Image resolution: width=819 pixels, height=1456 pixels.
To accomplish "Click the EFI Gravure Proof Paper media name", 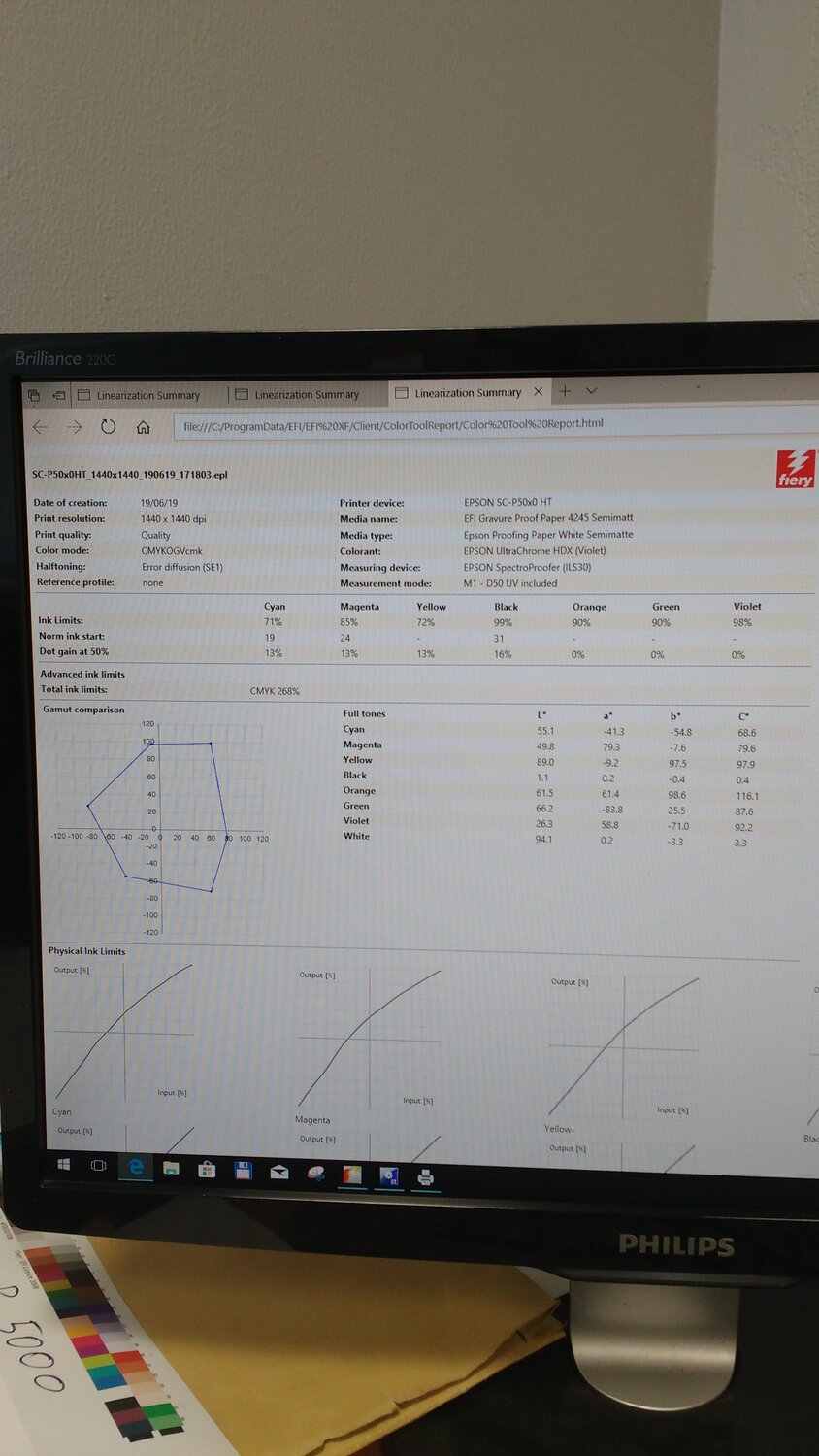I will [548, 518].
